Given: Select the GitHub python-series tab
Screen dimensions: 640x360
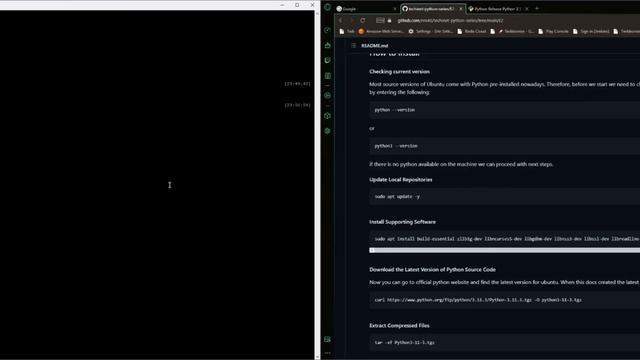Looking at the screenshot, I should click(432, 9).
